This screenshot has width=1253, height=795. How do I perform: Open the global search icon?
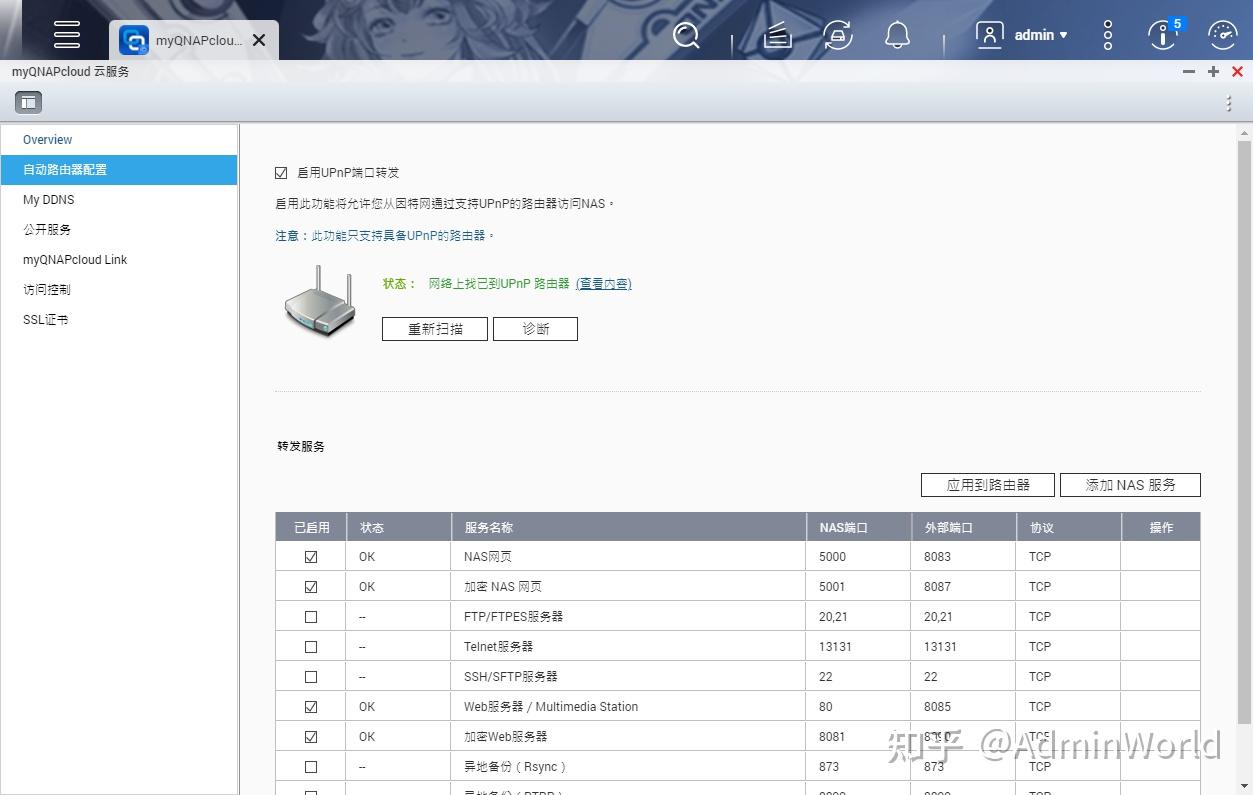click(x=686, y=34)
